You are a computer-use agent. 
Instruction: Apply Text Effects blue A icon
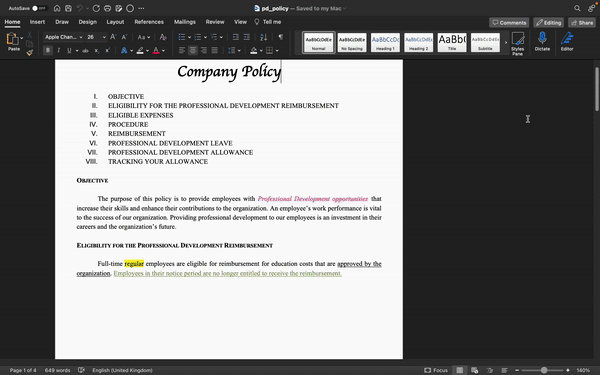124,50
